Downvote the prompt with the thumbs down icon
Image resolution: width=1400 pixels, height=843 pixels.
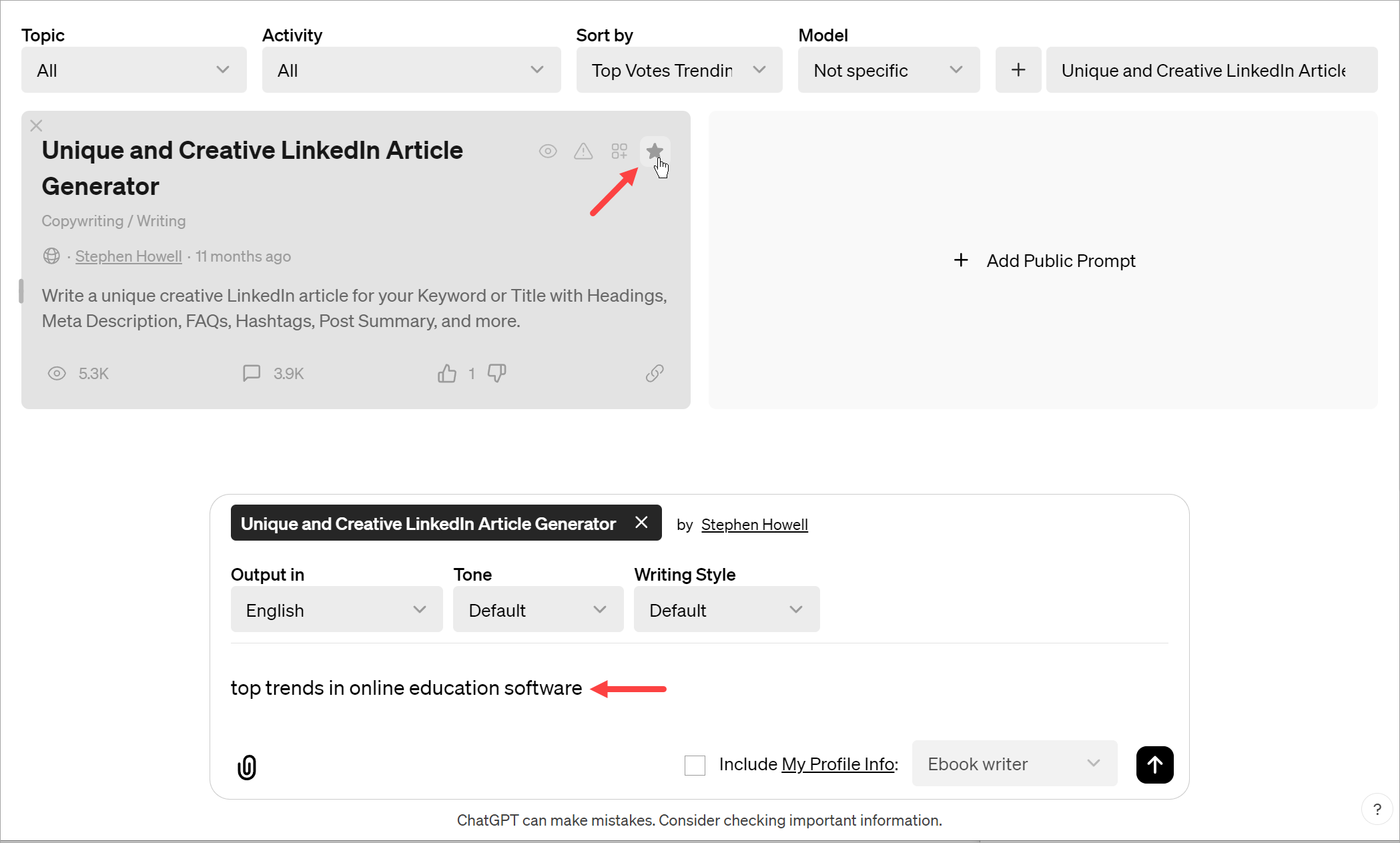coord(496,373)
